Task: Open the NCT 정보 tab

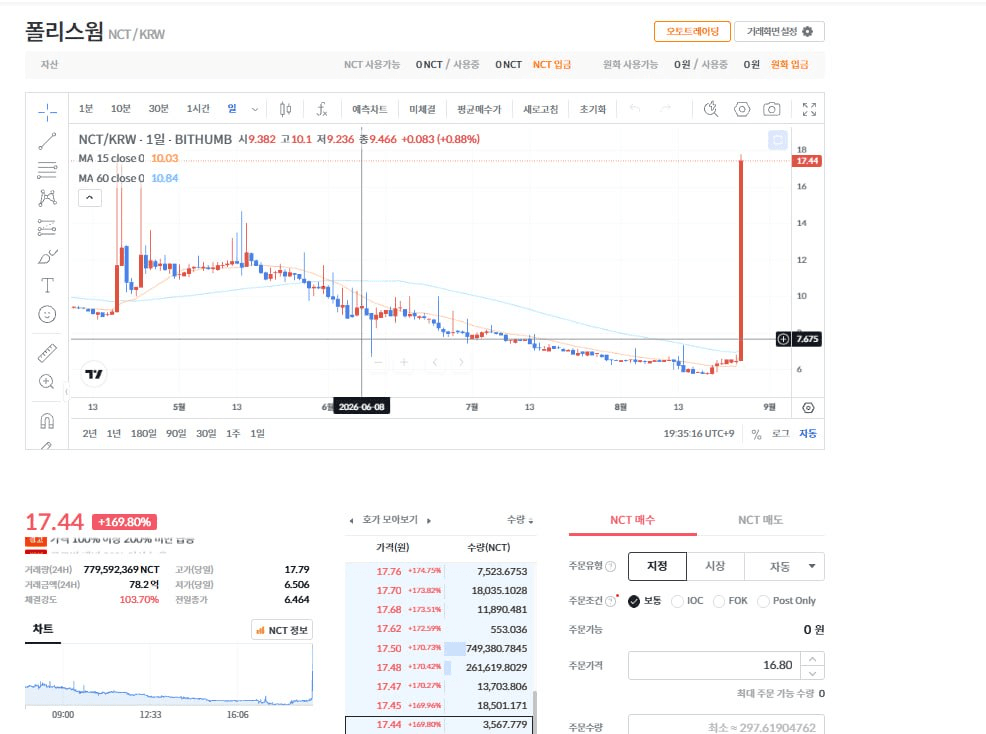Action: click(282, 630)
